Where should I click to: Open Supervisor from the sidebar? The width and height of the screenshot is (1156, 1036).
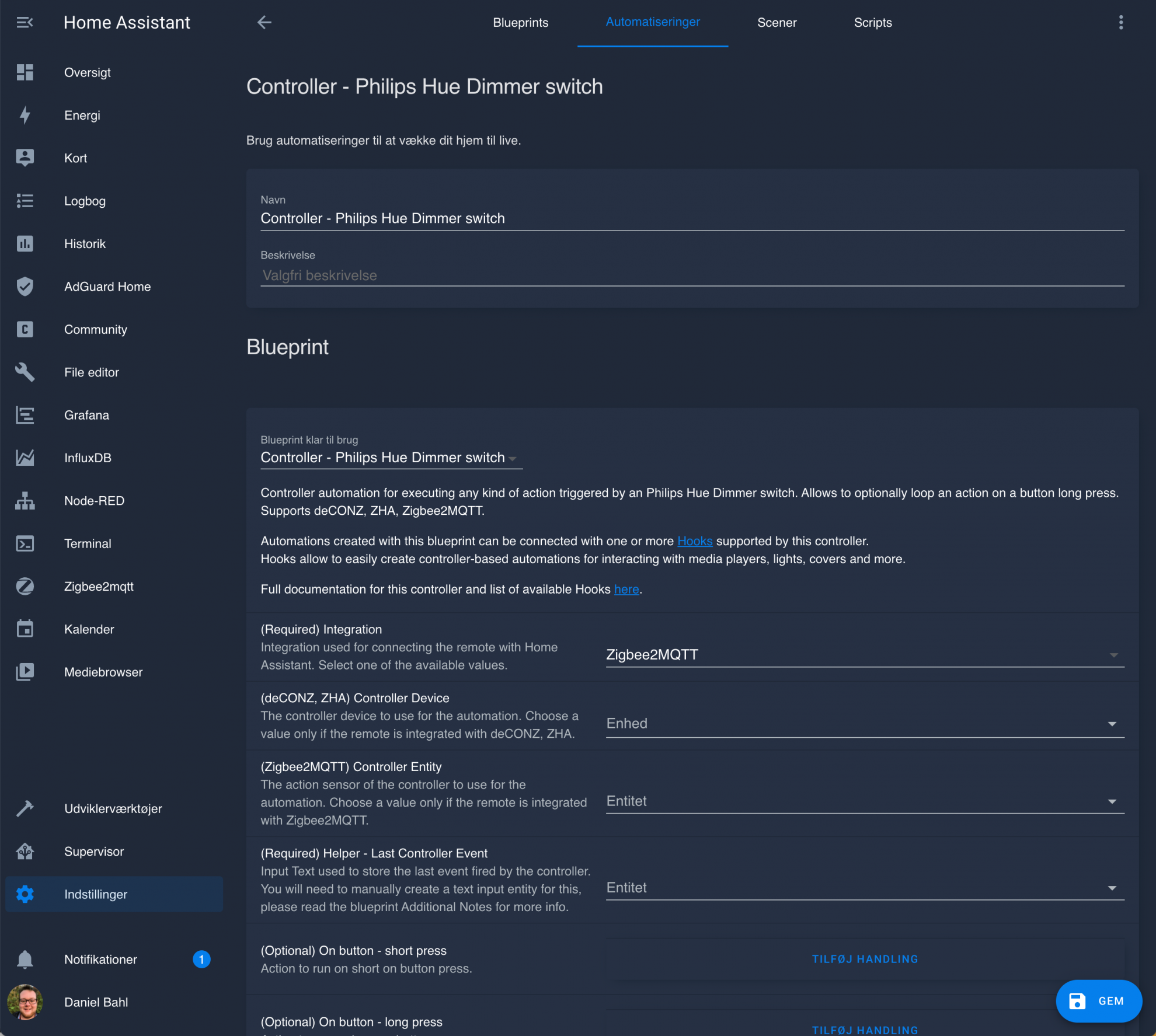tap(114, 851)
